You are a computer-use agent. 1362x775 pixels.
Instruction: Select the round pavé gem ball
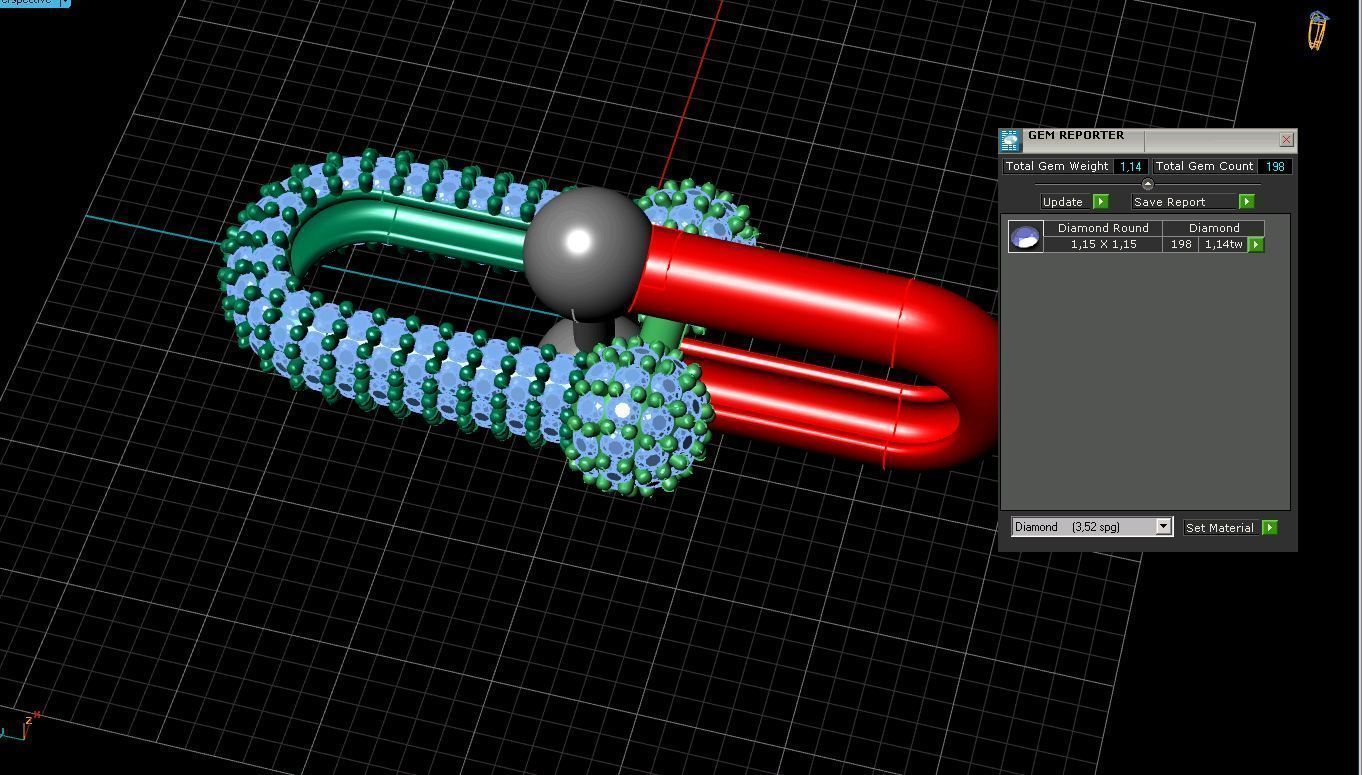click(x=637, y=417)
